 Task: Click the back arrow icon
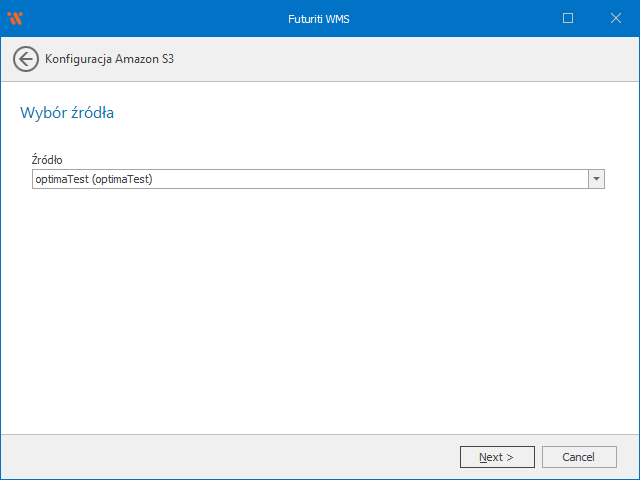(26, 59)
